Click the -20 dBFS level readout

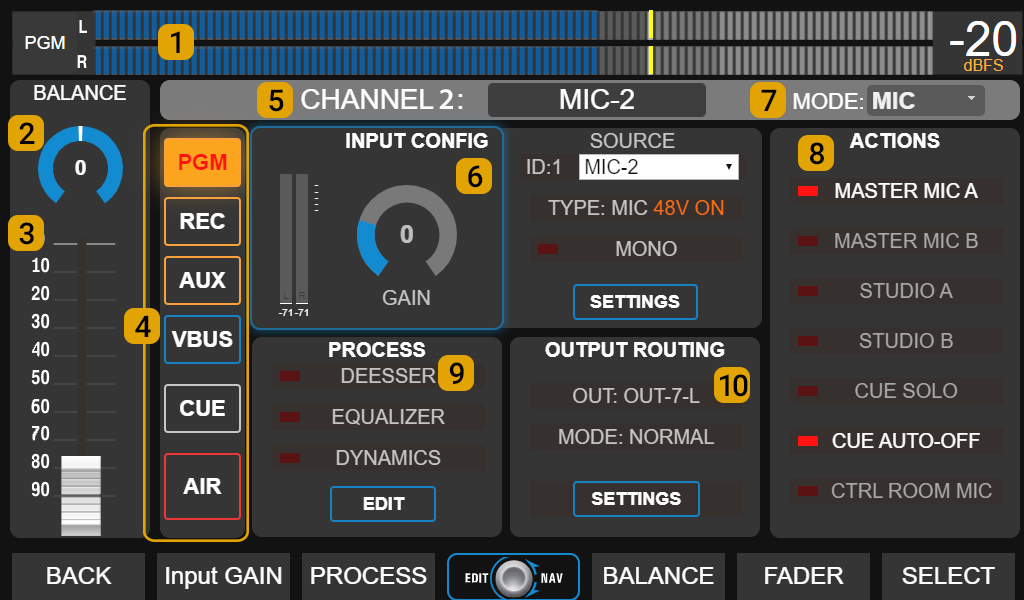(982, 45)
